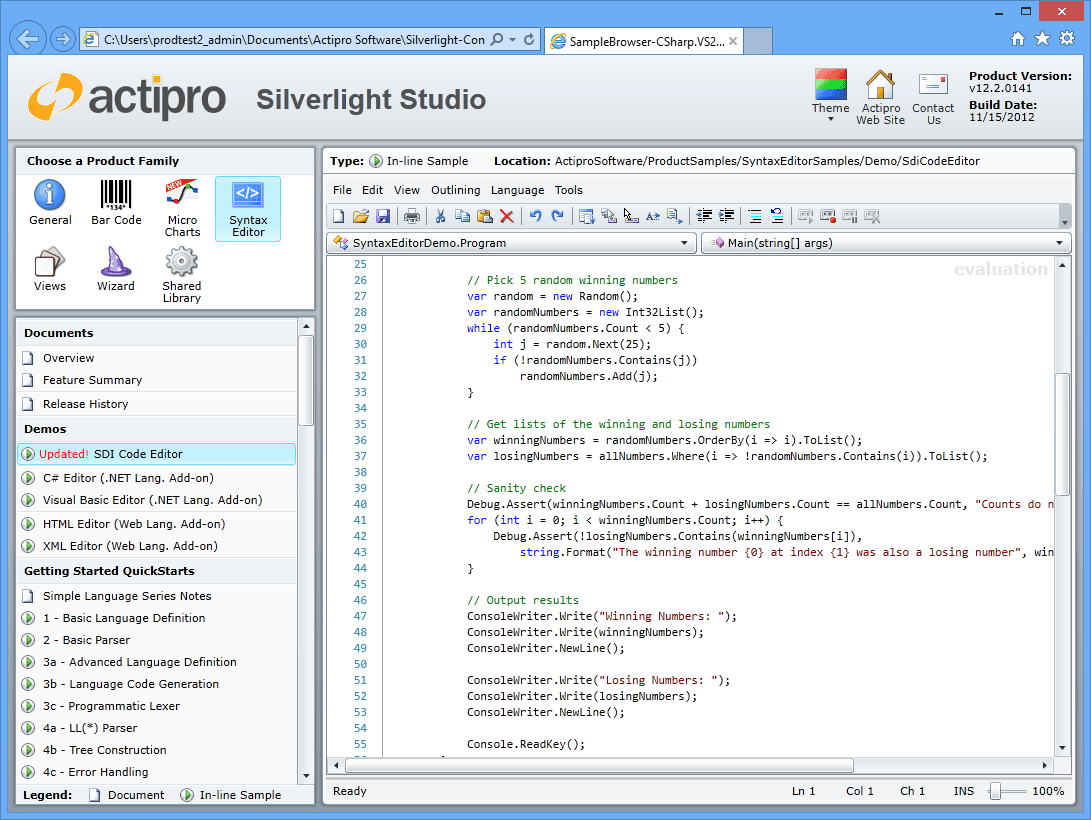The image size is (1091, 820).
Task: Delete selection using the red X icon
Action: 507,216
